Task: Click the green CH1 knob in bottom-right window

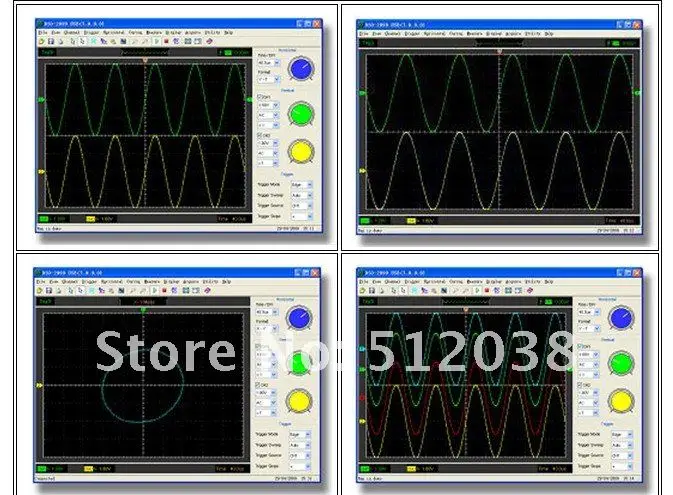Action: coord(621,364)
